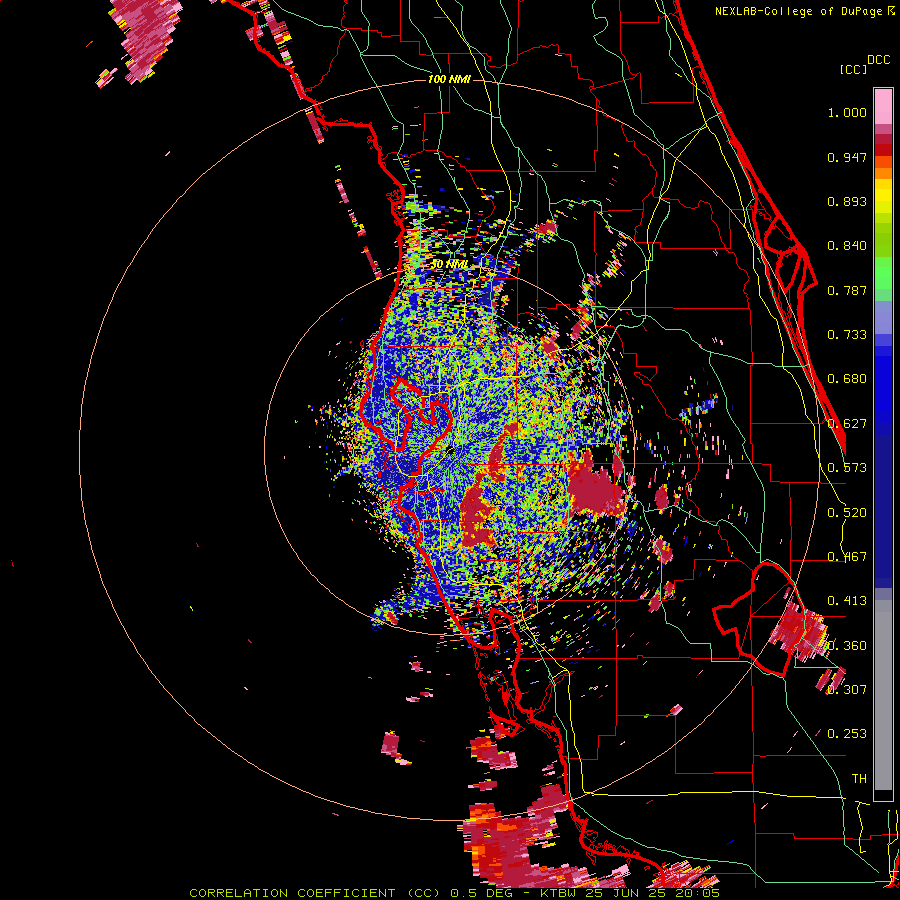The height and width of the screenshot is (900, 900).
Task: Click the 0.680 legend value
Action: [847, 379]
